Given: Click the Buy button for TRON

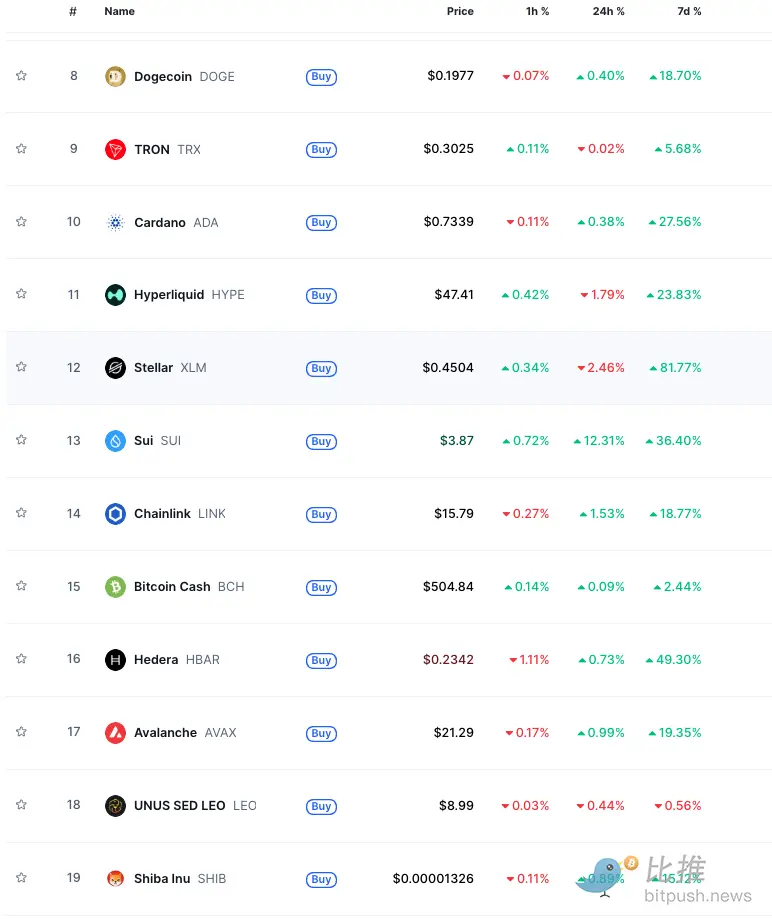Looking at the screenshot, I should (x=321, y=150).
